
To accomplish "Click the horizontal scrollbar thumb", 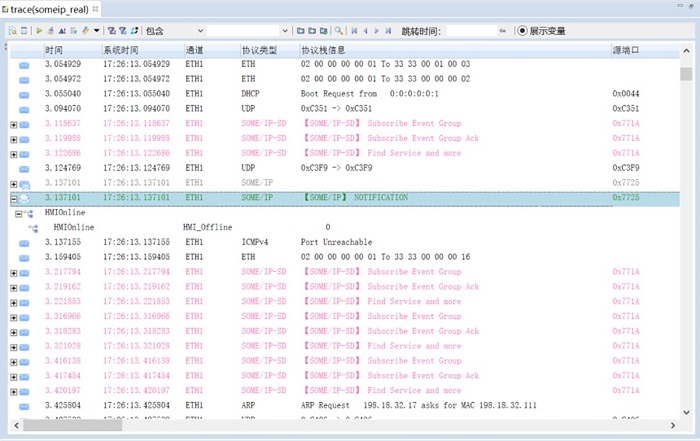I will (73, 426).
